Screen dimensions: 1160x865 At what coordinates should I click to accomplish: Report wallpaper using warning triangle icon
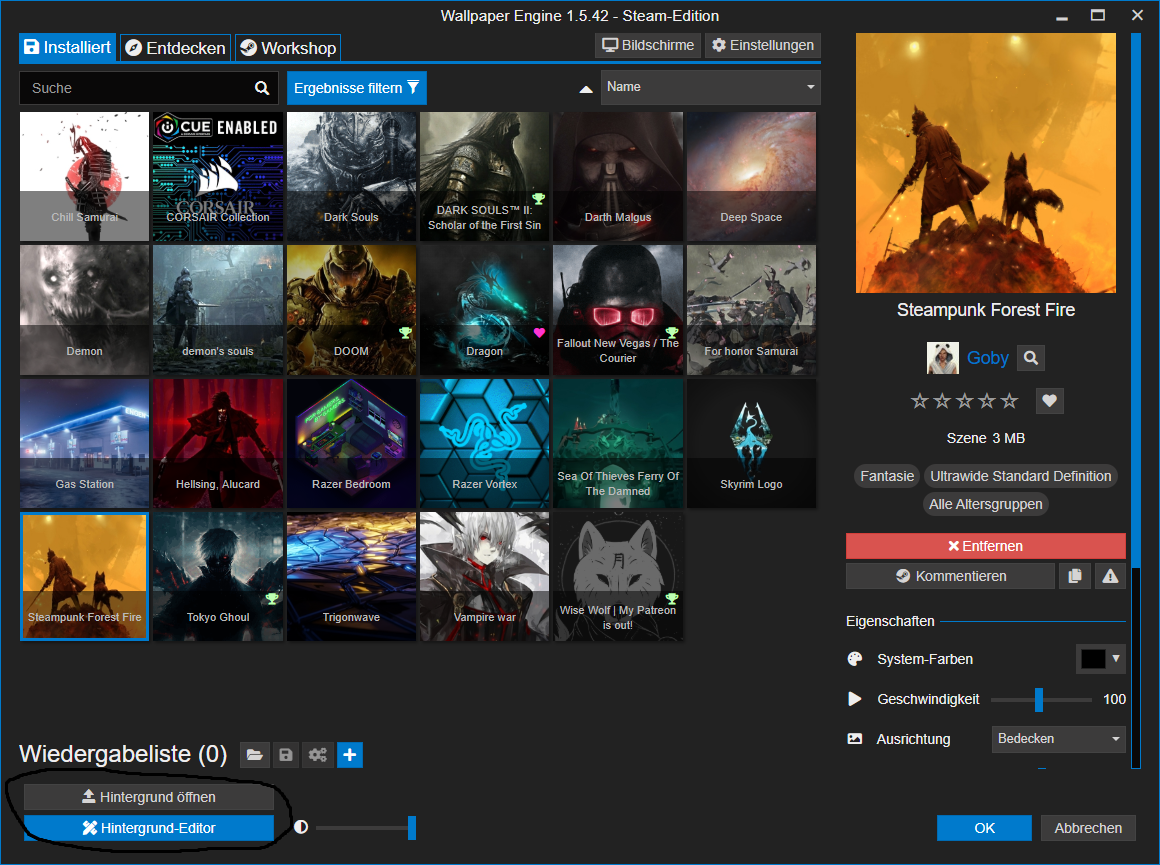coord(1110,576)
